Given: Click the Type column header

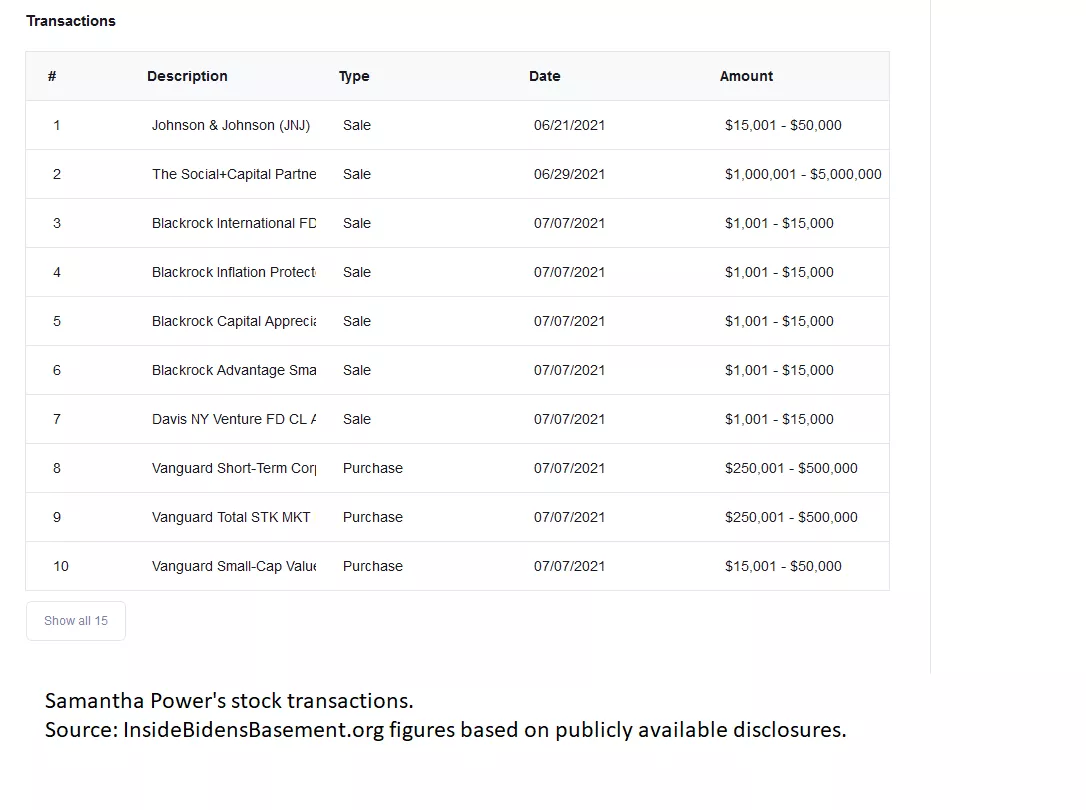Looking at the screenshot, I should coord(354,76).
